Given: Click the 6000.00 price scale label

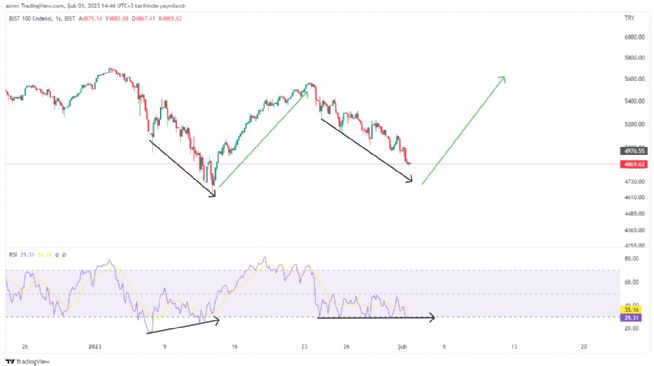Looking at the screenshot, I should point(634,37).
